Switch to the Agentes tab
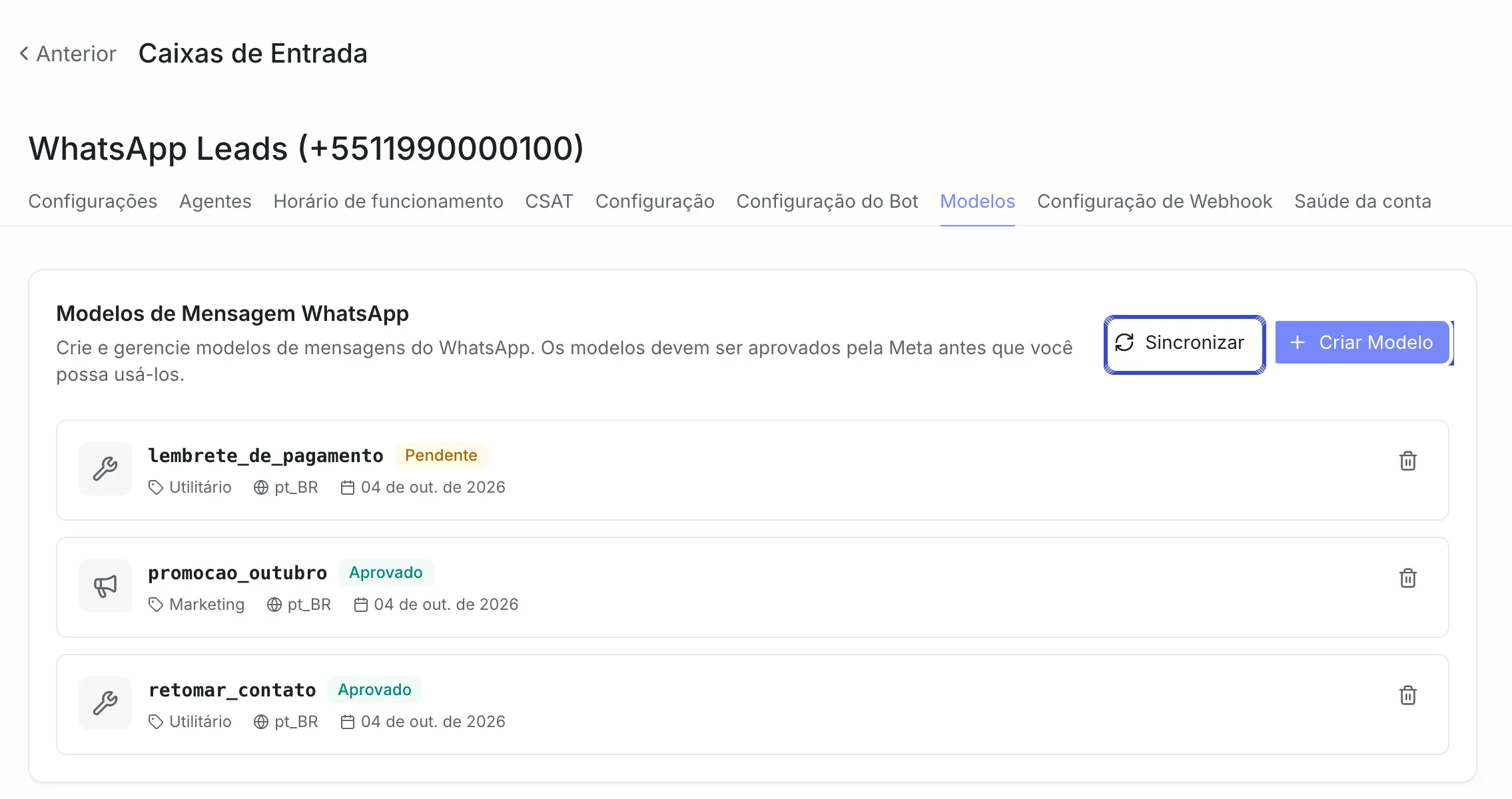 pyautogui.click(x=215, y=201)
